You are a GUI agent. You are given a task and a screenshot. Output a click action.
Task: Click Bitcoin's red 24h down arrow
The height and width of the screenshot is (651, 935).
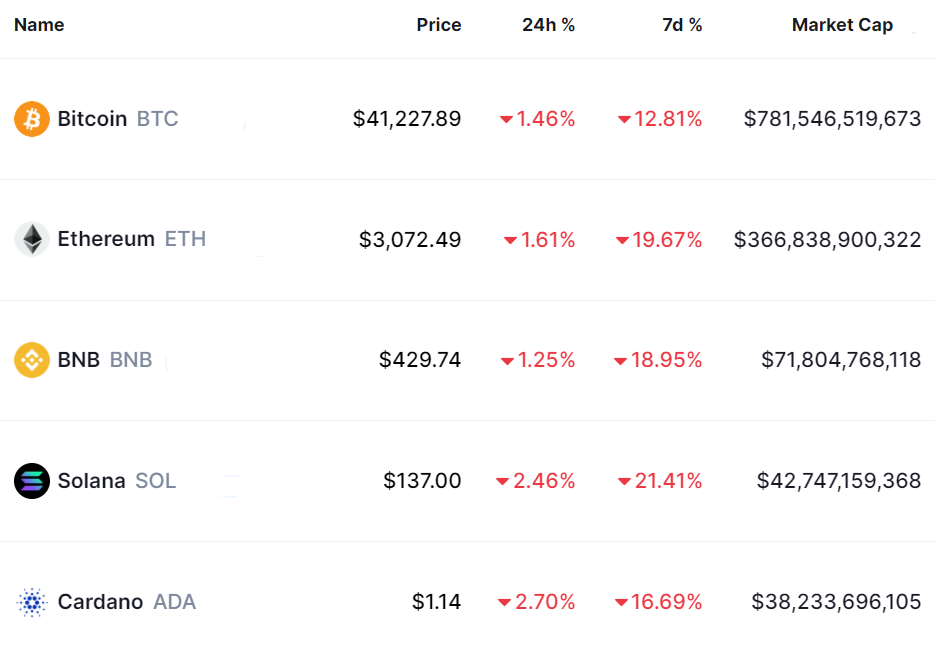(506, 120)
